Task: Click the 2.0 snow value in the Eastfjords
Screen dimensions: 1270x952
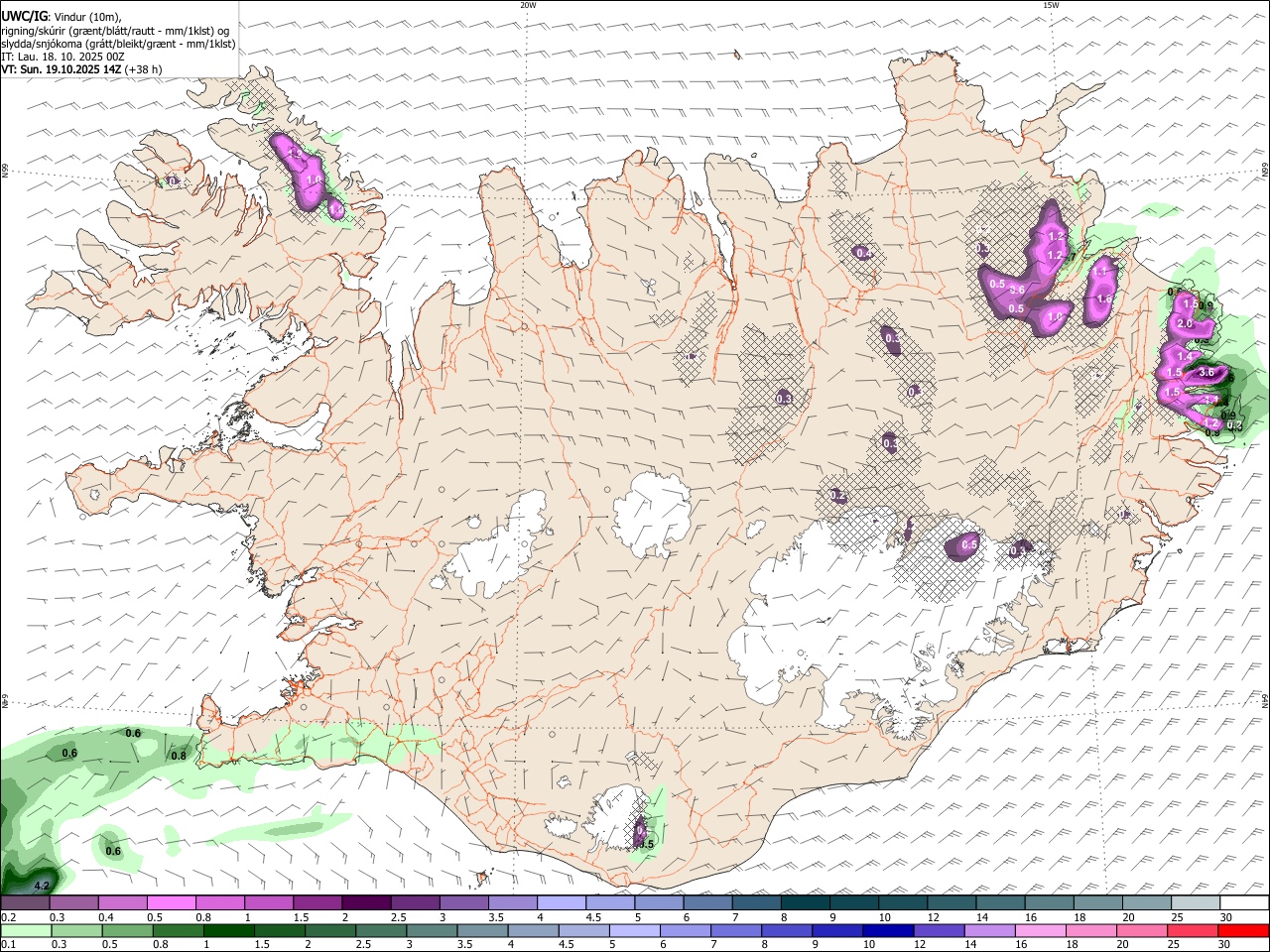Action: click(1184, 324)
